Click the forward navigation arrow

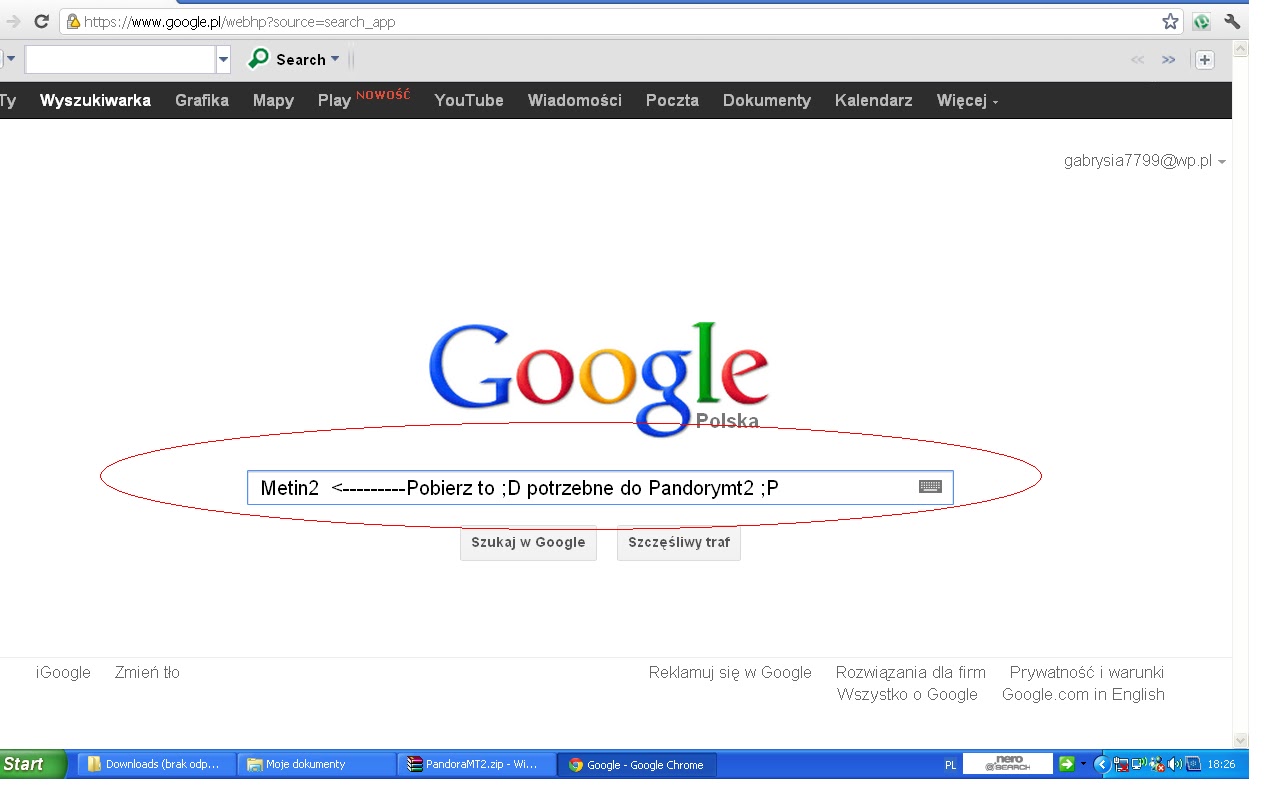[x=13, y=21]
